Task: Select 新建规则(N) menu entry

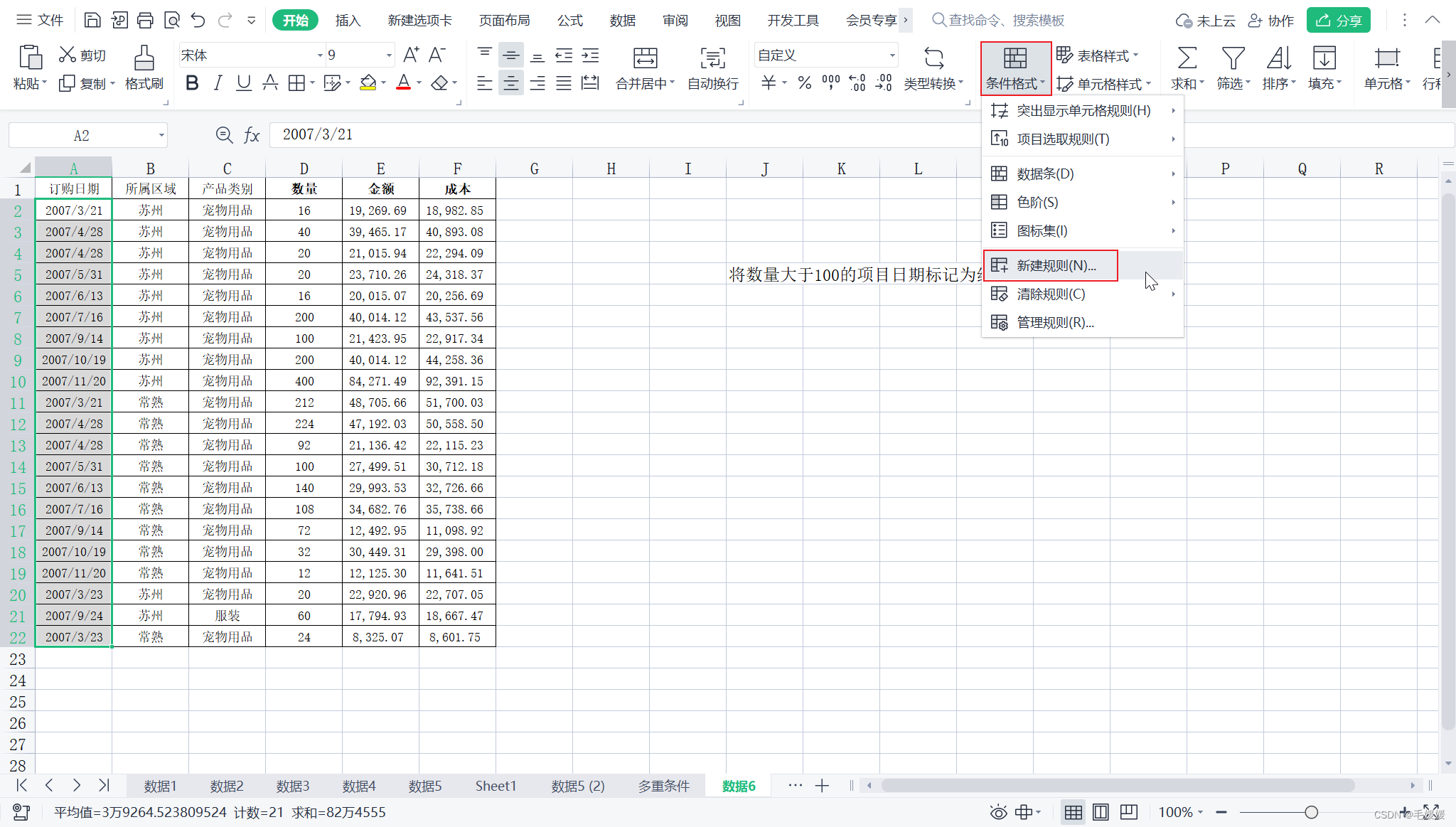Action: pyautogui.click(x=1056, y=265)
